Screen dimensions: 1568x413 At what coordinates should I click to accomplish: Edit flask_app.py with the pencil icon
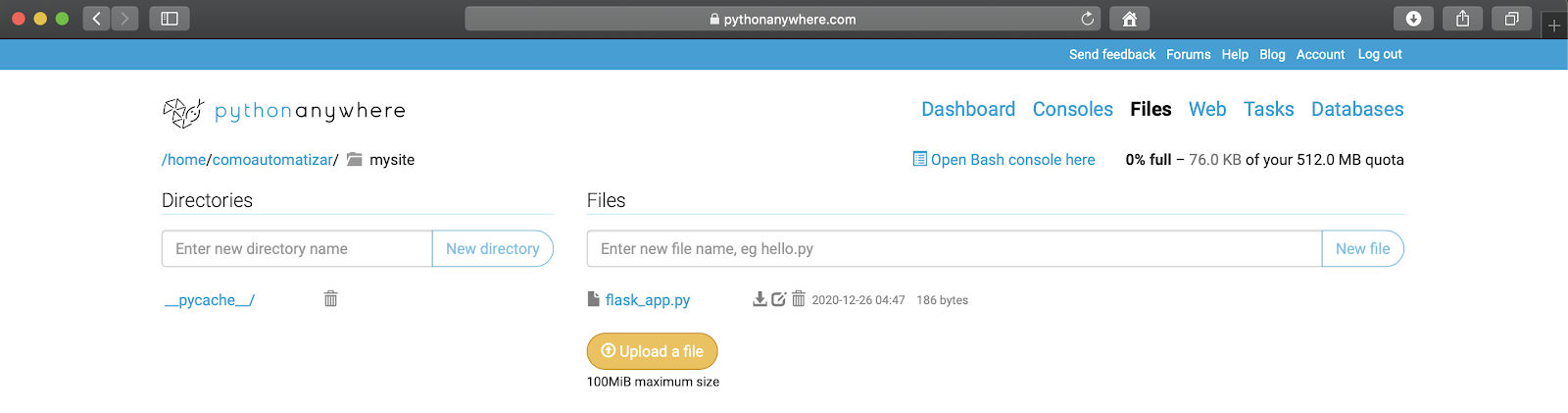point(779,299)
